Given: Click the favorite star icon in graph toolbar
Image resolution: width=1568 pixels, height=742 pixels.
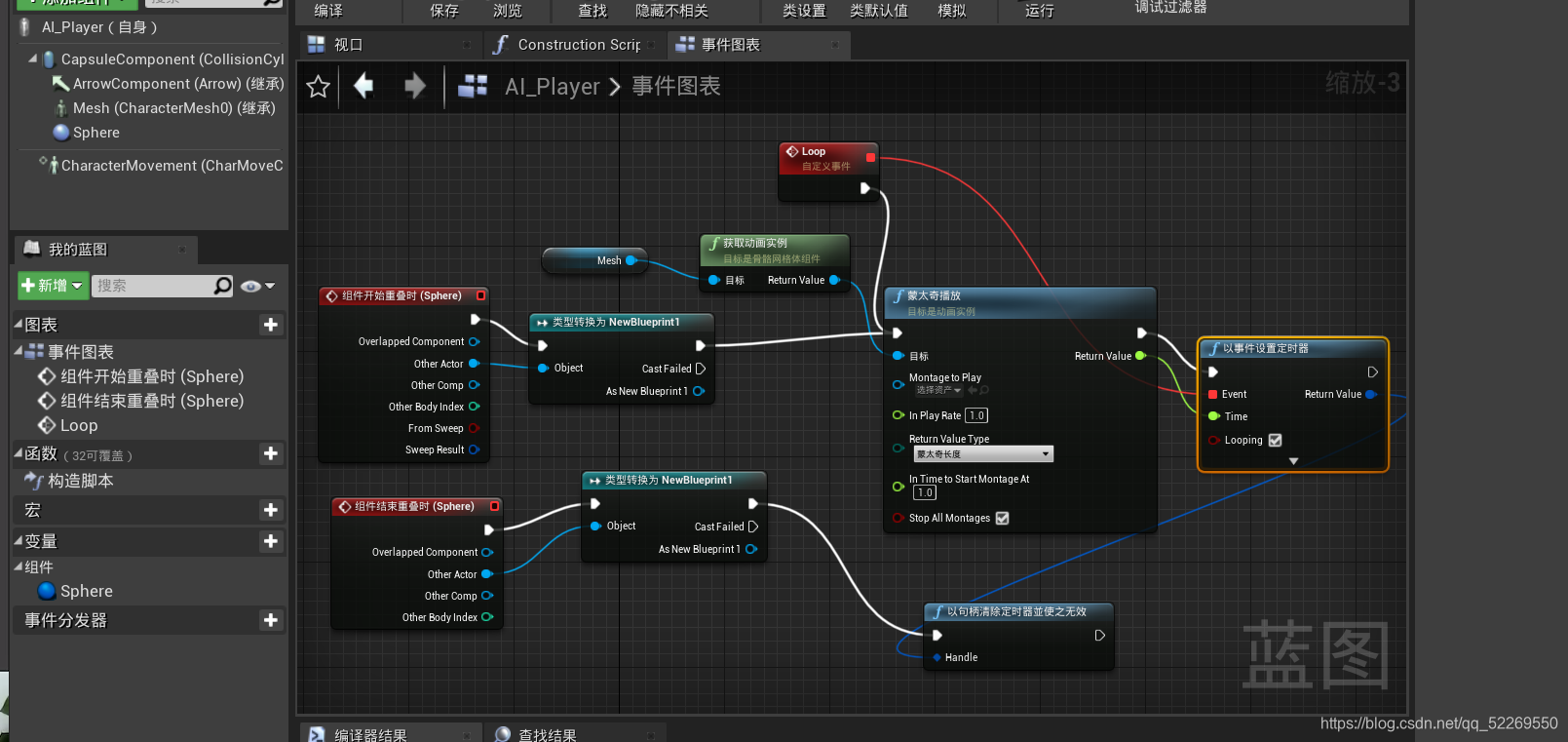Looking at the screenshot, I should (318, 87).
